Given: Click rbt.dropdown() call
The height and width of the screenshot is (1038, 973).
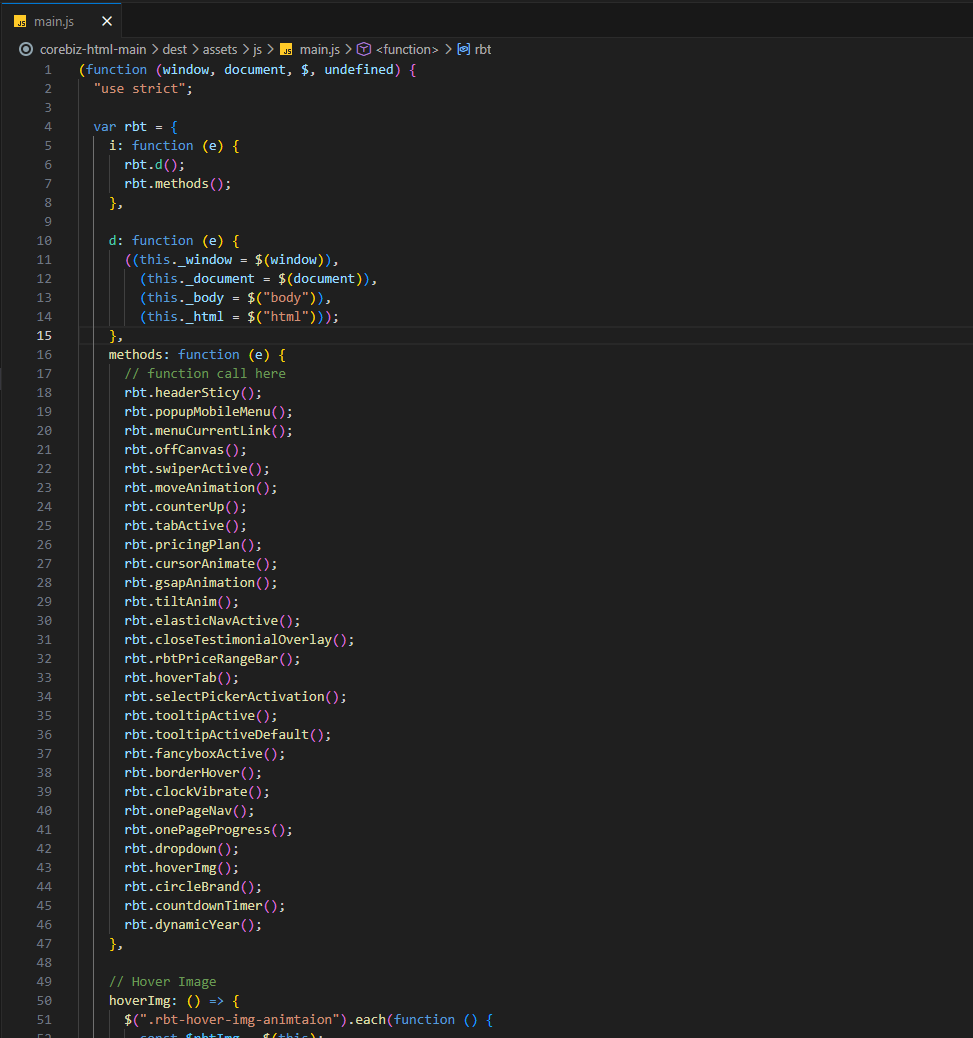Looking at the screenshot, I should 181,849.
